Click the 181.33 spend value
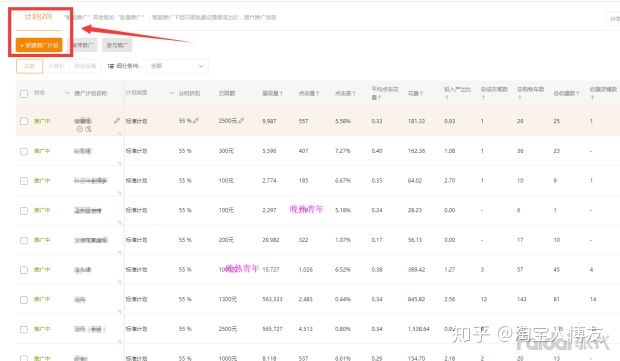The image size is (620, 361). (416, 121)
